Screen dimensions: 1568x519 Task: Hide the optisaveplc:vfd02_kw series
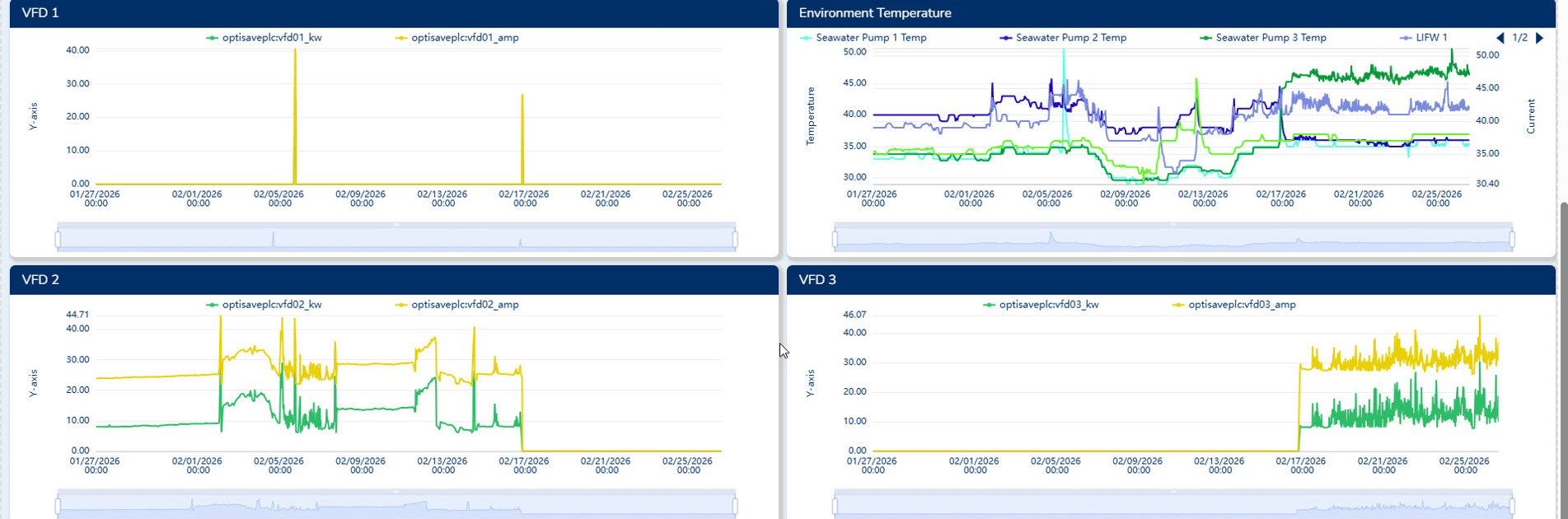(272, 305)
